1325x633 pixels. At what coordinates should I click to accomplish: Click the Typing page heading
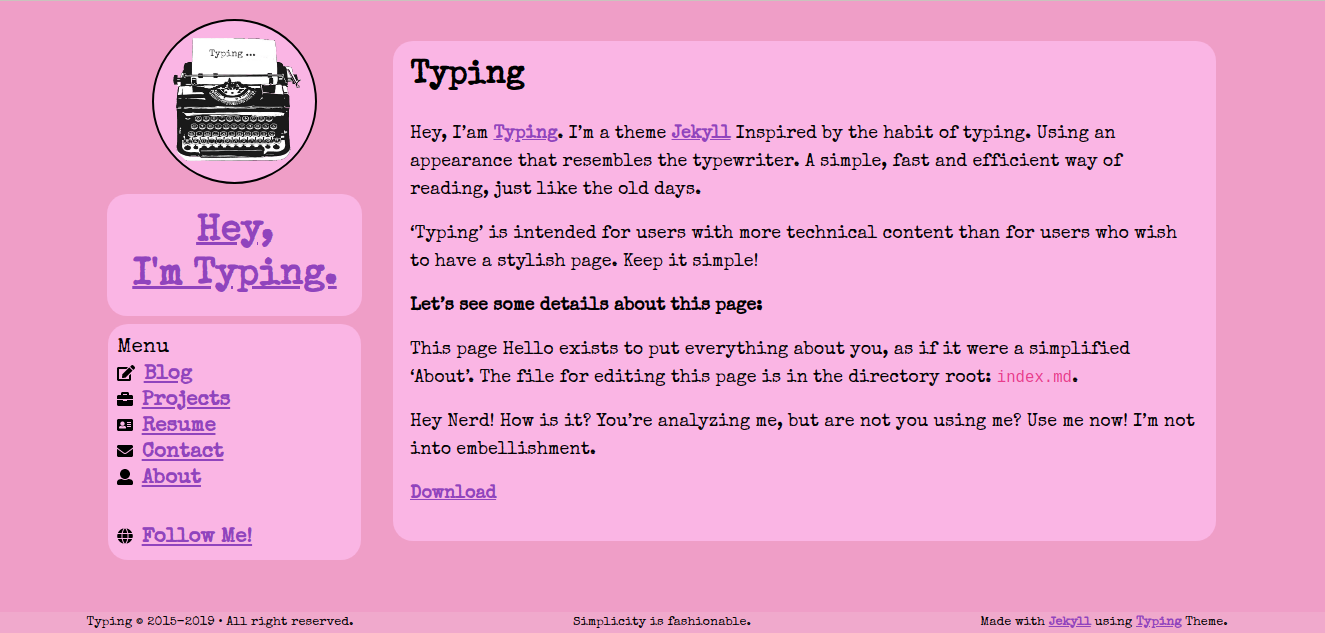(467, 74)
